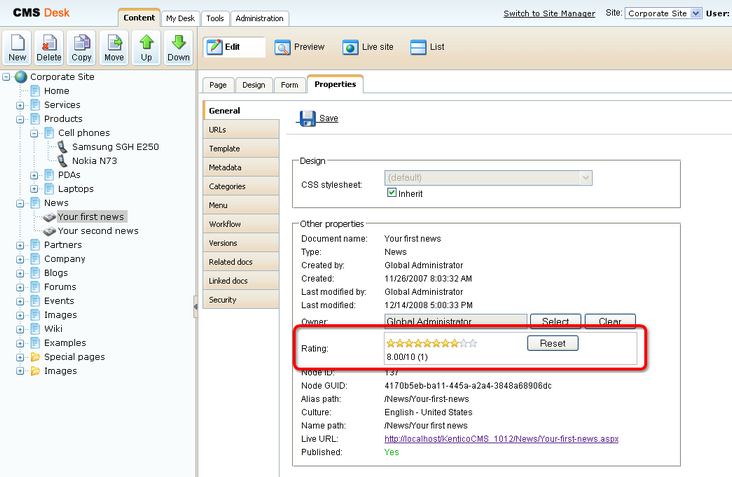Open the URLs properties section
Screen dimensions: 732x477
click(241, 130)
